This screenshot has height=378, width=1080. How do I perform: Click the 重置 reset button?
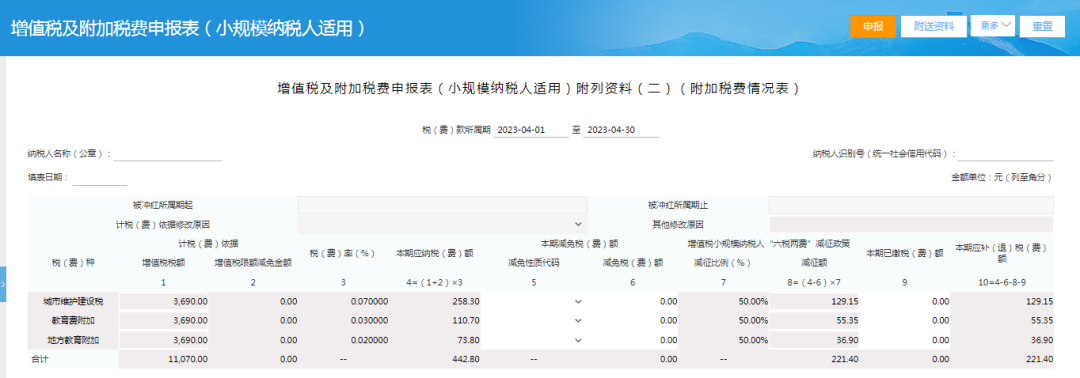coord(1042,26)
